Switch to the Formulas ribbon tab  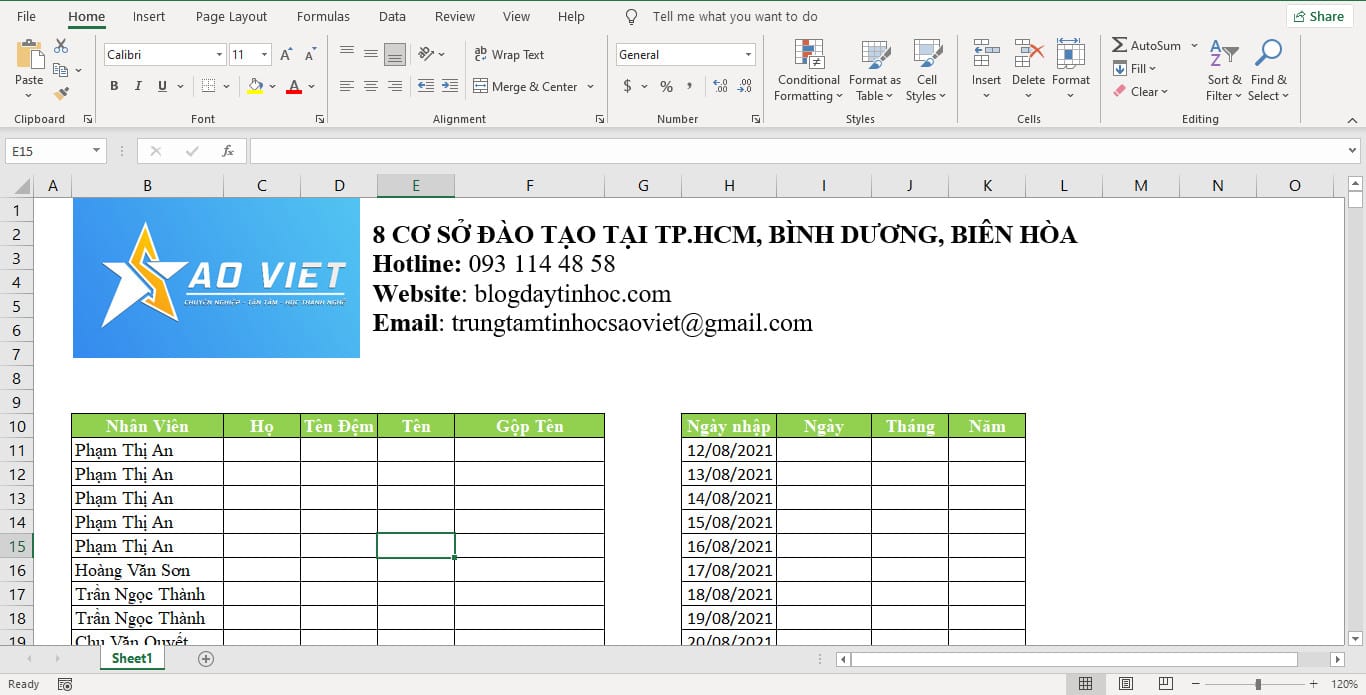322,16
